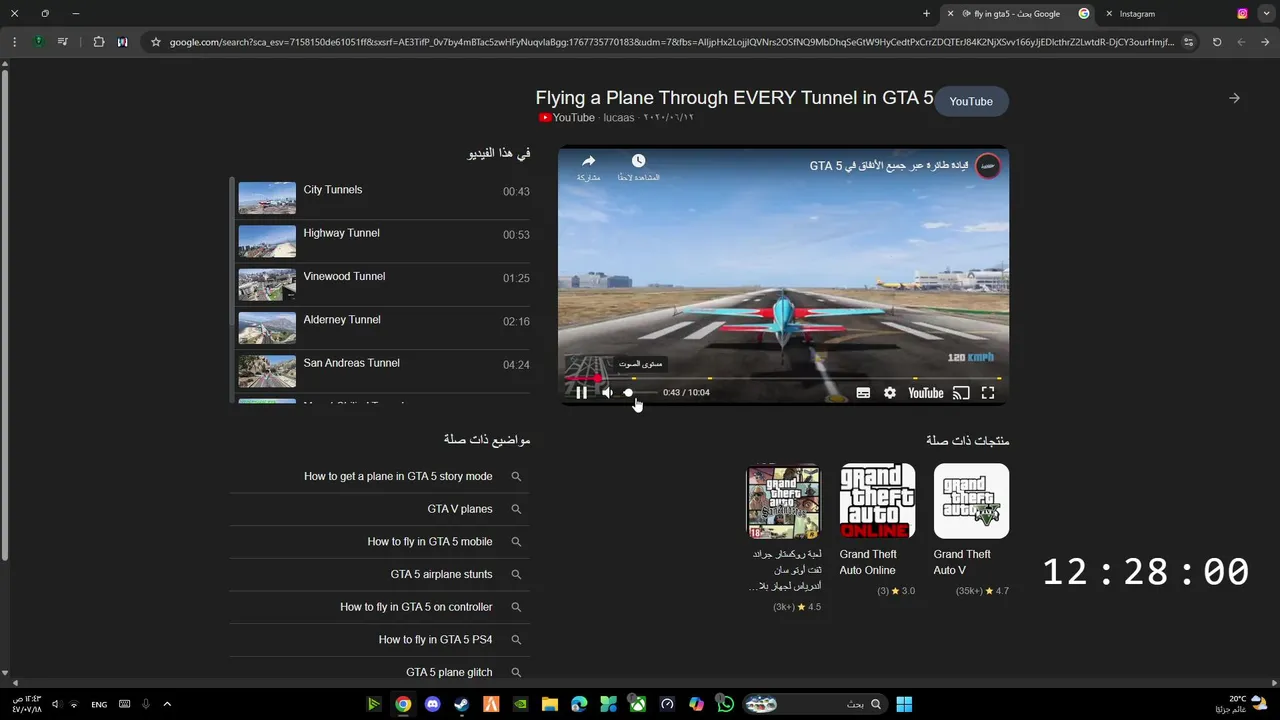The height and width of the screenshot is (720, 1280).
Task: Pause the YouTube video
Action: 581,393
